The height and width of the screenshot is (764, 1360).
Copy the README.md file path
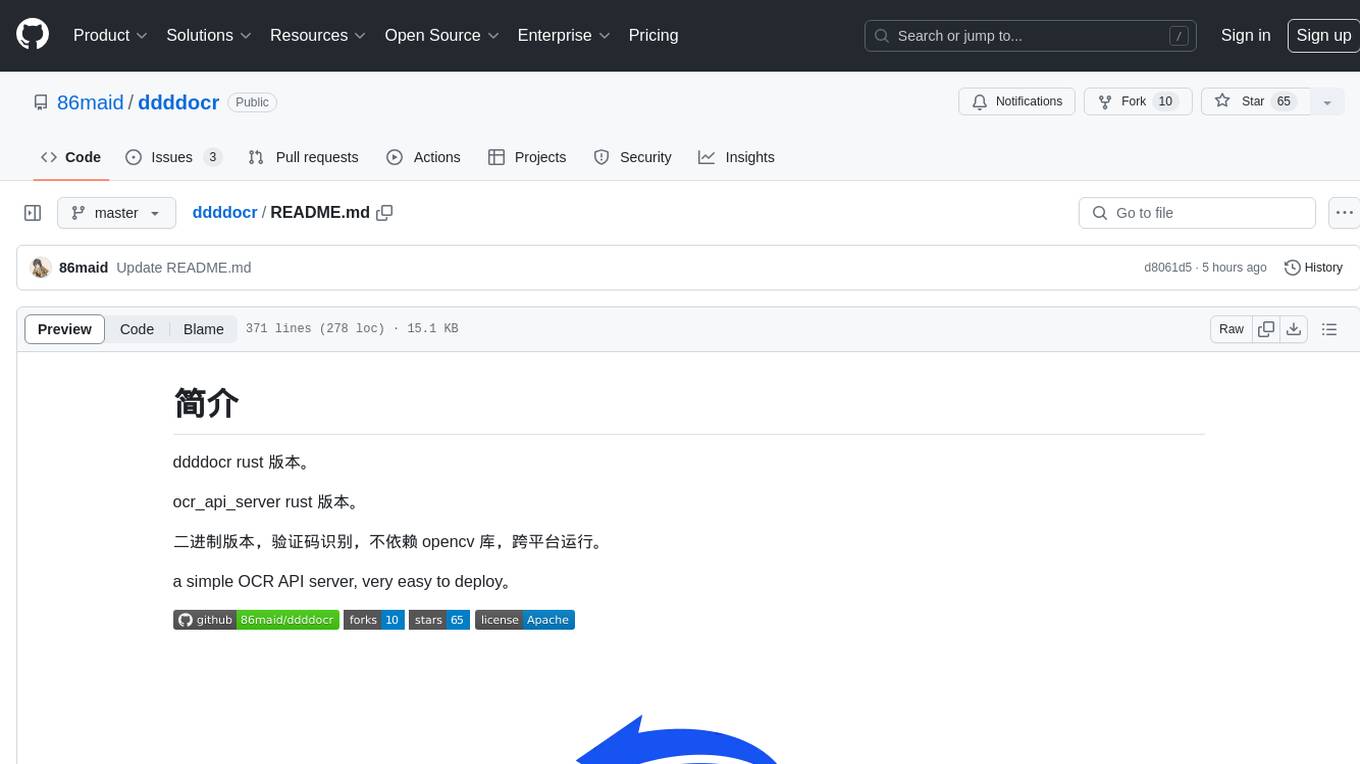coord(384,213)
